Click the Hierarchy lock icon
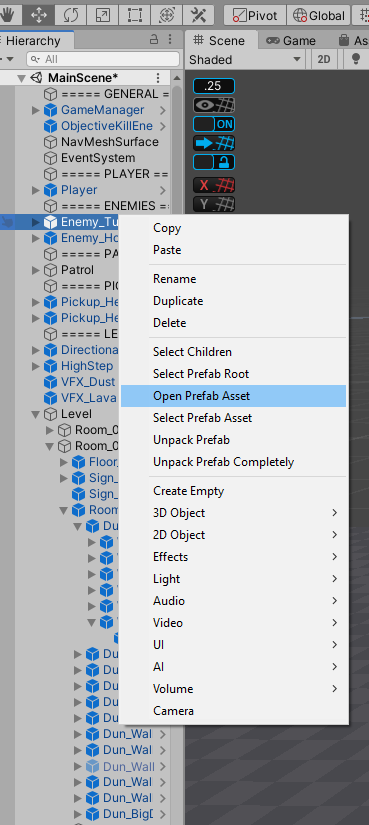Screen dimensions: 369x825 pos(154,39)
